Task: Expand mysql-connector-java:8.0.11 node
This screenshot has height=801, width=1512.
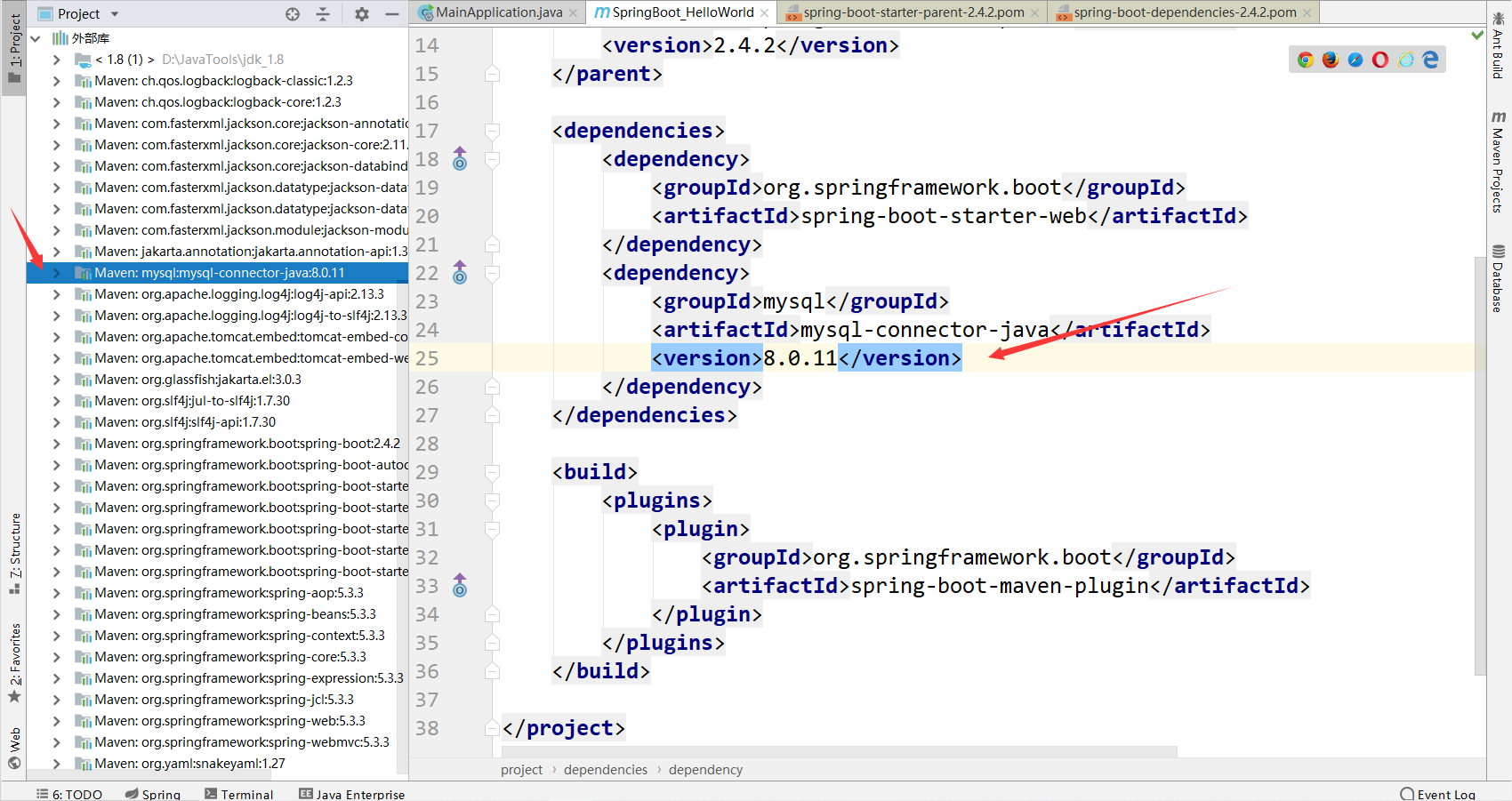Action: point(57,273)
